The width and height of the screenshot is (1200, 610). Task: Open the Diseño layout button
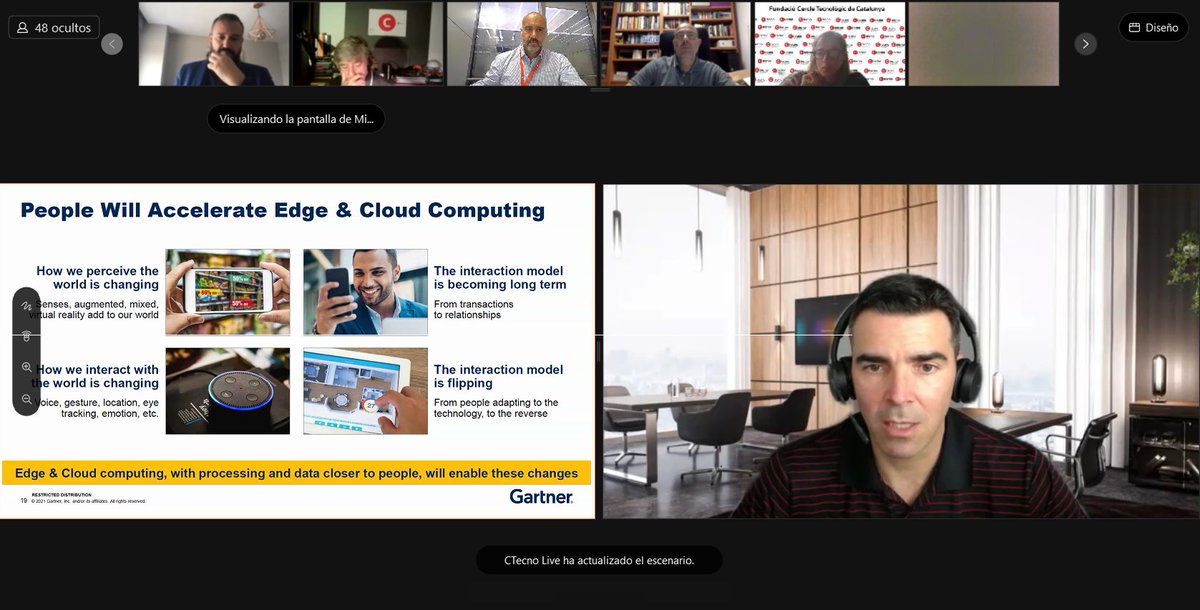coord(1153,27)
